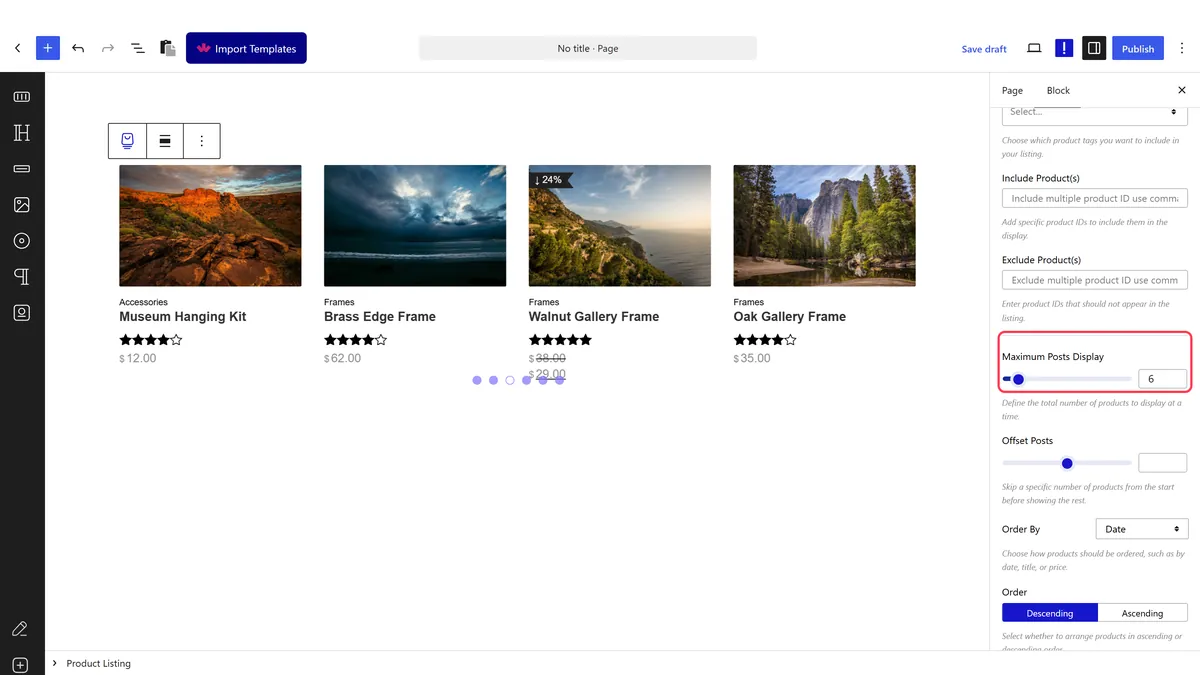This screenshot has height=675, width=1200.
Task: Click the laptop preview icon
Action: pyautogui.click(x=1034, y=48)
